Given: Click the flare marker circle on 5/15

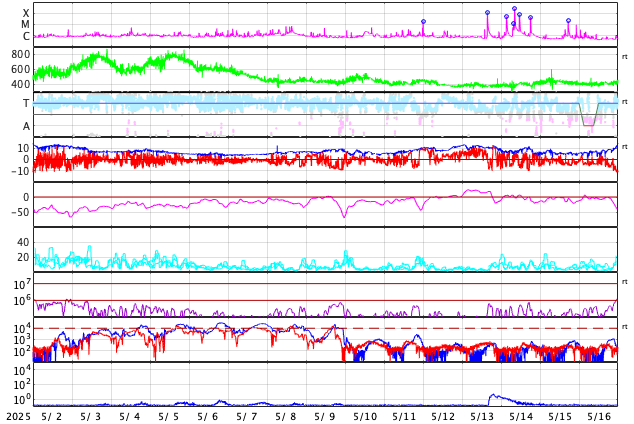Looking at the screenshot, I should coord(568,21).
